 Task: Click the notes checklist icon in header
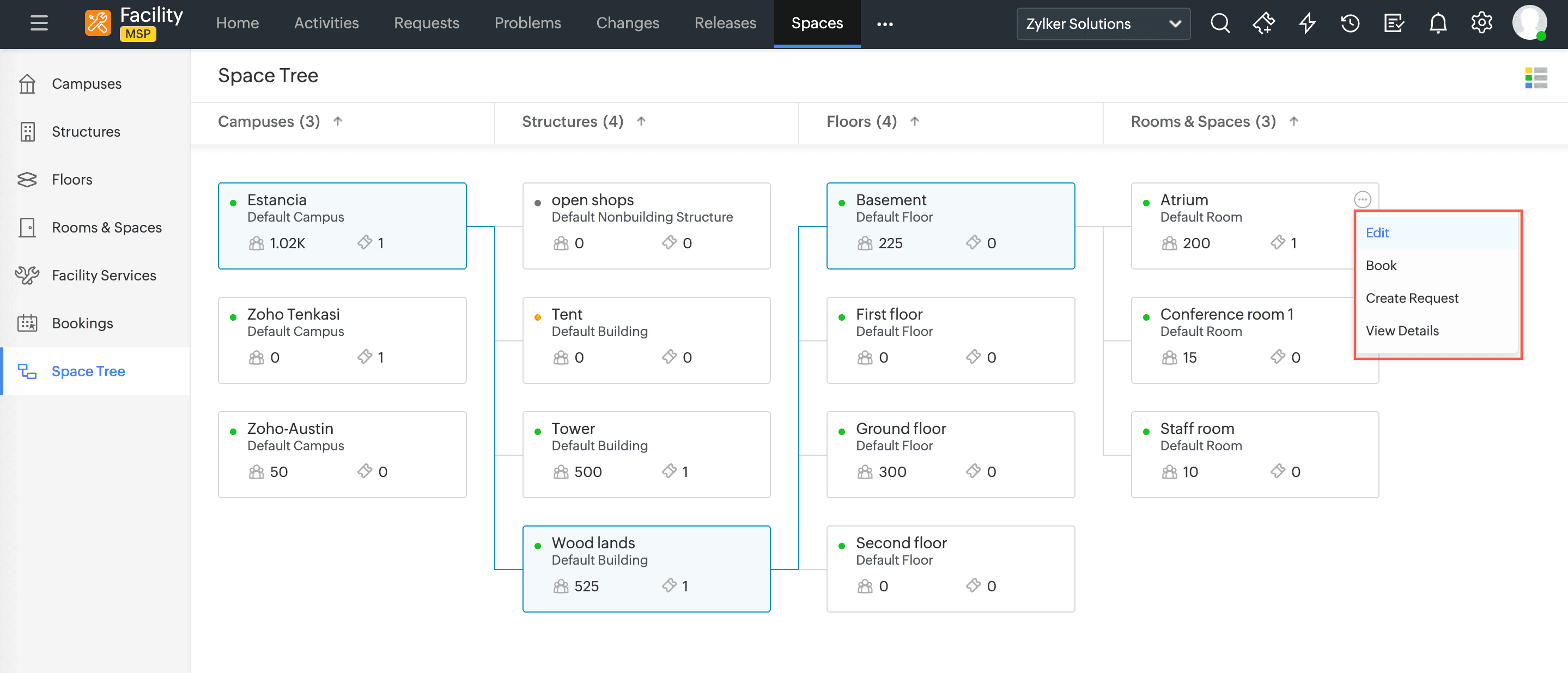pyautogui.click(x=1394, y=23)
